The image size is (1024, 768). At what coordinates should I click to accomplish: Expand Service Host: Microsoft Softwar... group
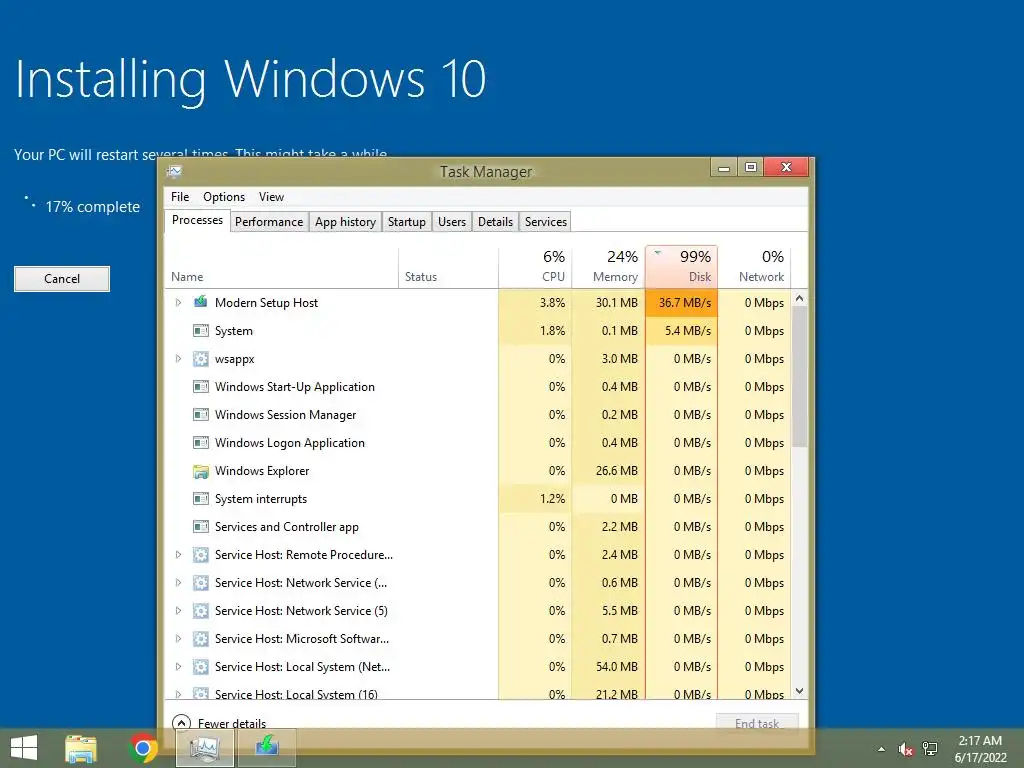[x=178, y=639]
